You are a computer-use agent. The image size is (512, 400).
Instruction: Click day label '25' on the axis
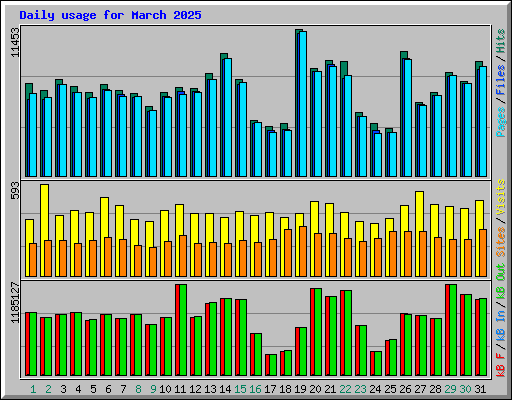(390, 389)
